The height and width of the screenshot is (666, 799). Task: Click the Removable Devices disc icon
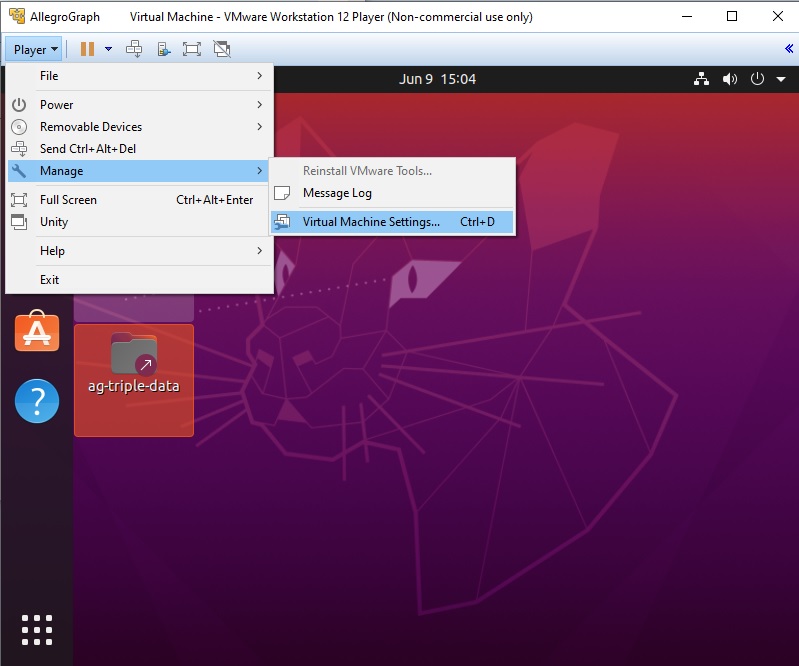[19, 127]
